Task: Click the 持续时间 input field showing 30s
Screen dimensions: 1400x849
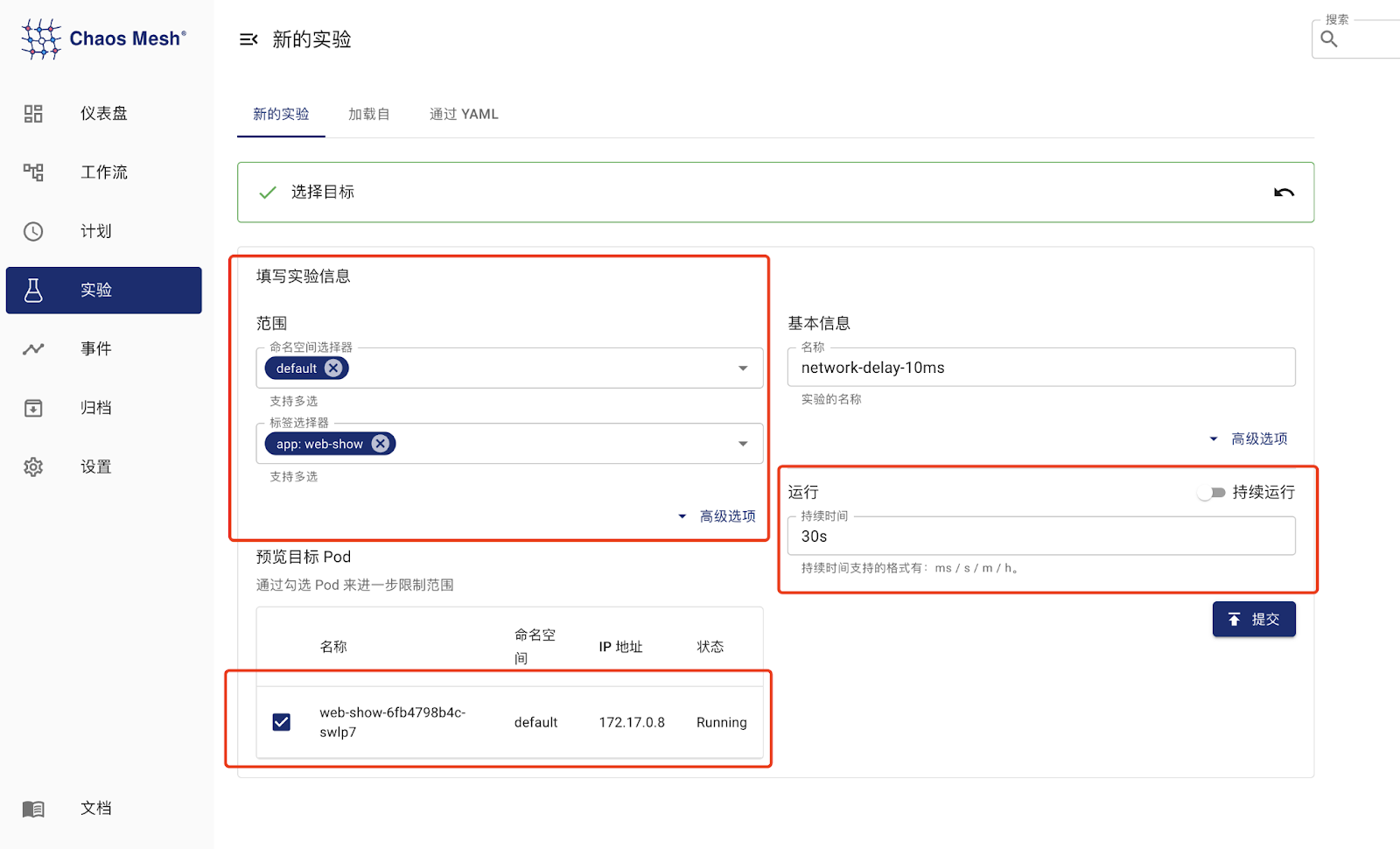Action: click(x=1041, y=536)
